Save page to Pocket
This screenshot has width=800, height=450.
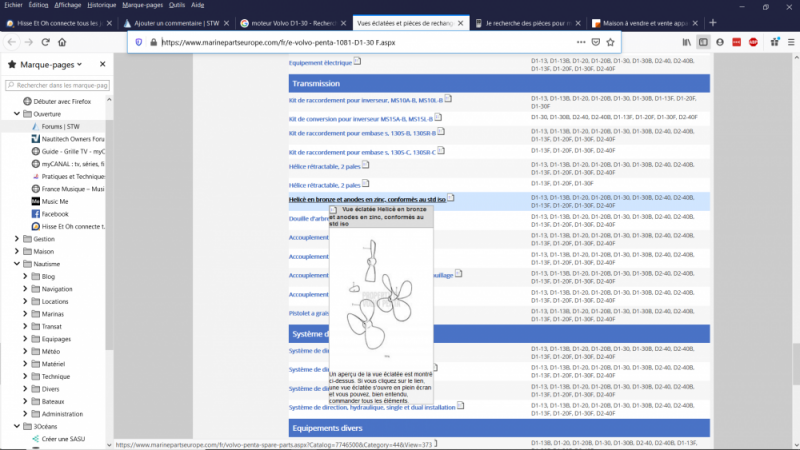pyautogui.click(x=595, y=42)
